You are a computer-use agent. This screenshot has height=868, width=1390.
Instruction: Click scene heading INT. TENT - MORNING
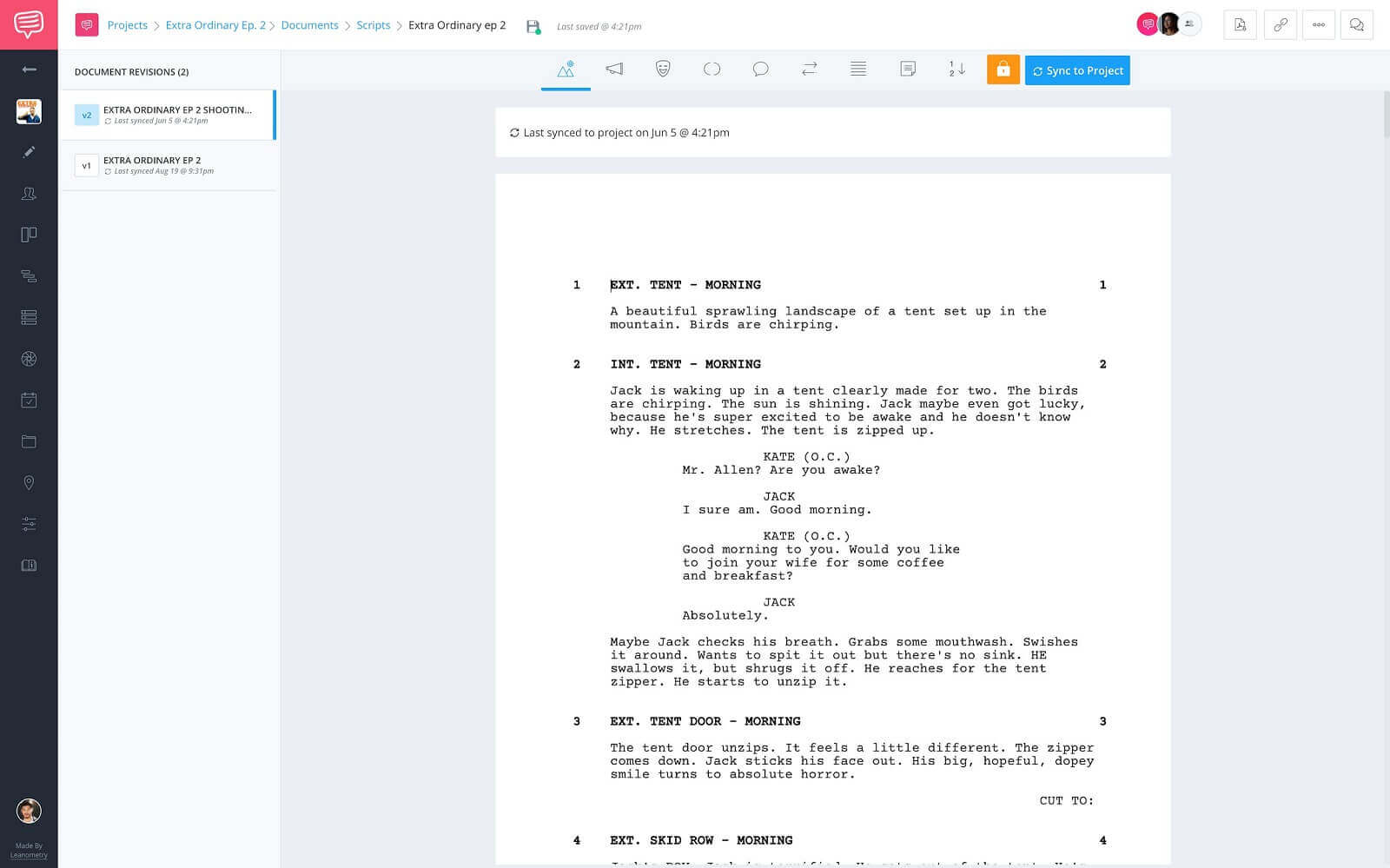coord(685,364)
